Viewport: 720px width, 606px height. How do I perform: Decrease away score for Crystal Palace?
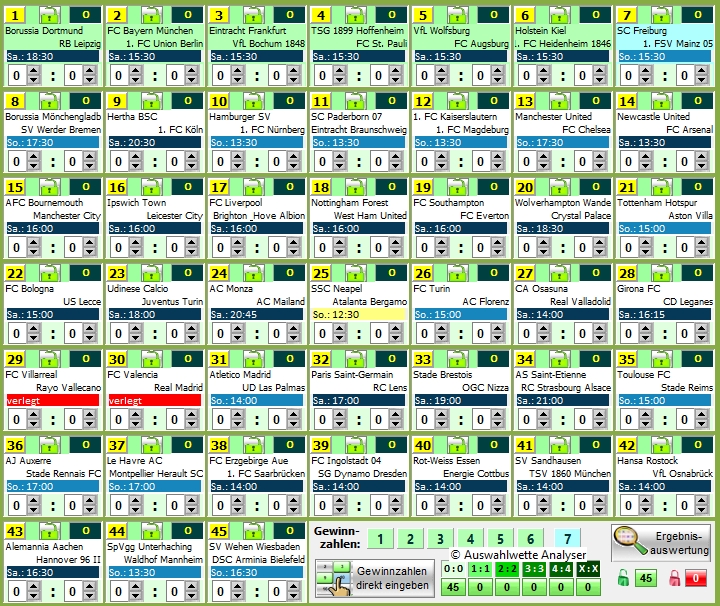tap(599, 252)
